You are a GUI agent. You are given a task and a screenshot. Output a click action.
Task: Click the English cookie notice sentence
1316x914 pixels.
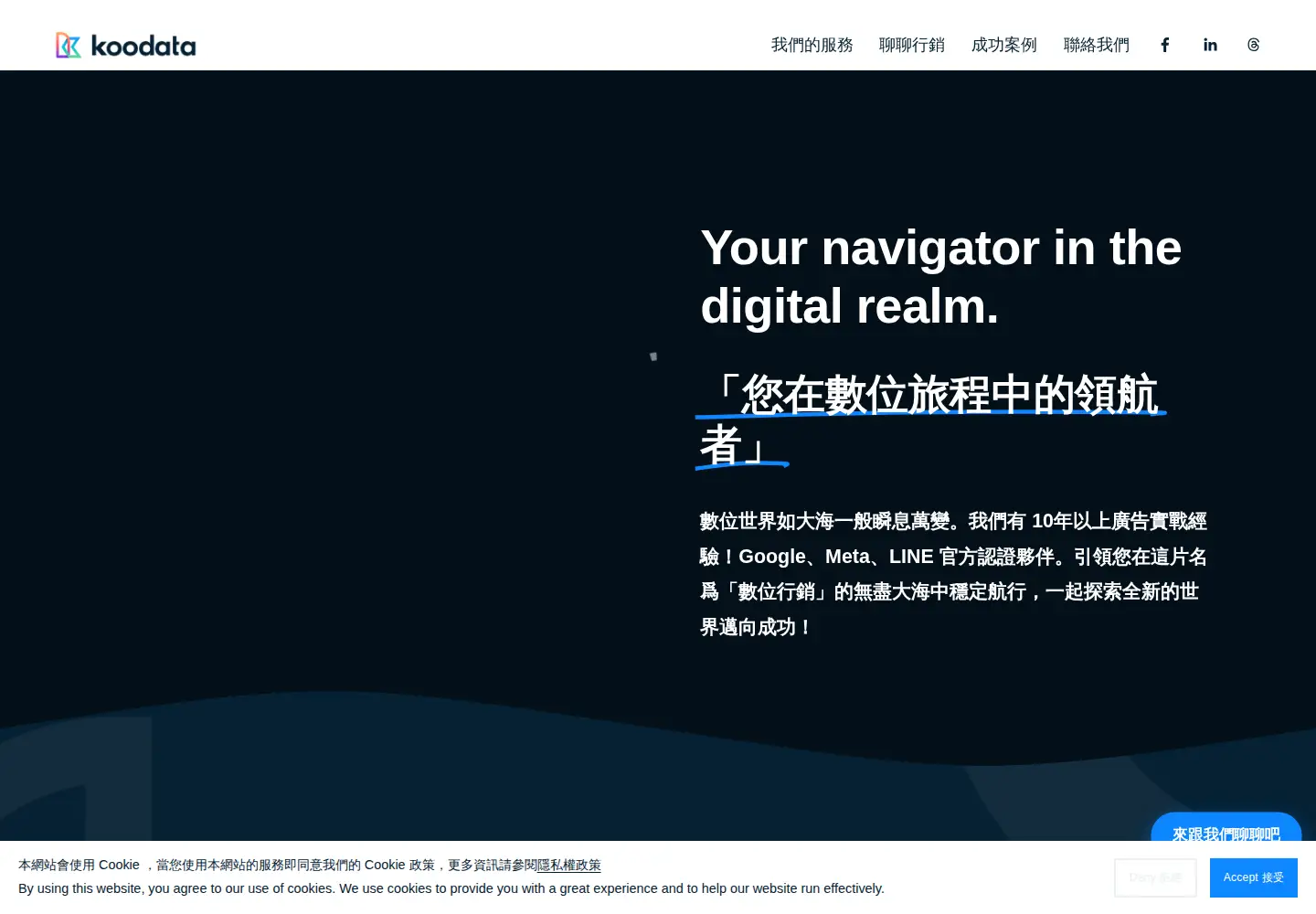(x=451, y=888)
